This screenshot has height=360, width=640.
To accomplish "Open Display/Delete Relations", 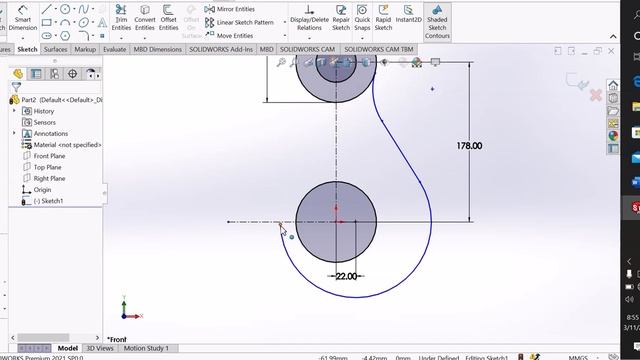I will coord(309,18).
